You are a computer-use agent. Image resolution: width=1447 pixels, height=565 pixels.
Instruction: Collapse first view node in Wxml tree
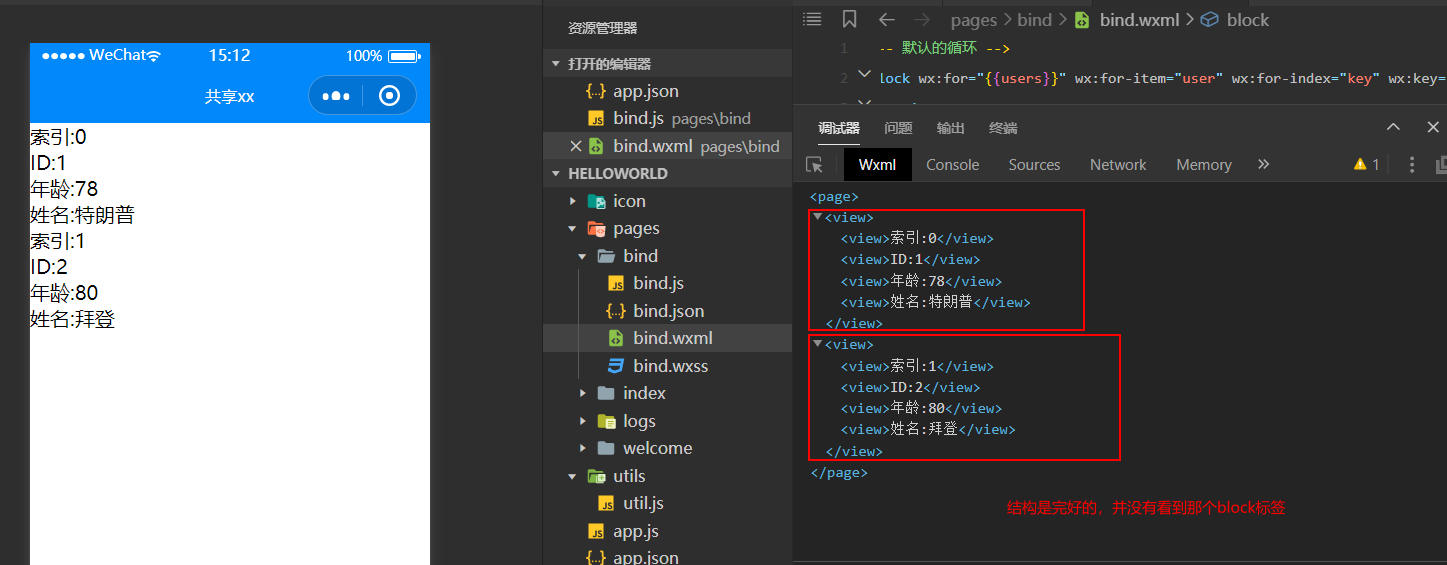tap(818, 216)
